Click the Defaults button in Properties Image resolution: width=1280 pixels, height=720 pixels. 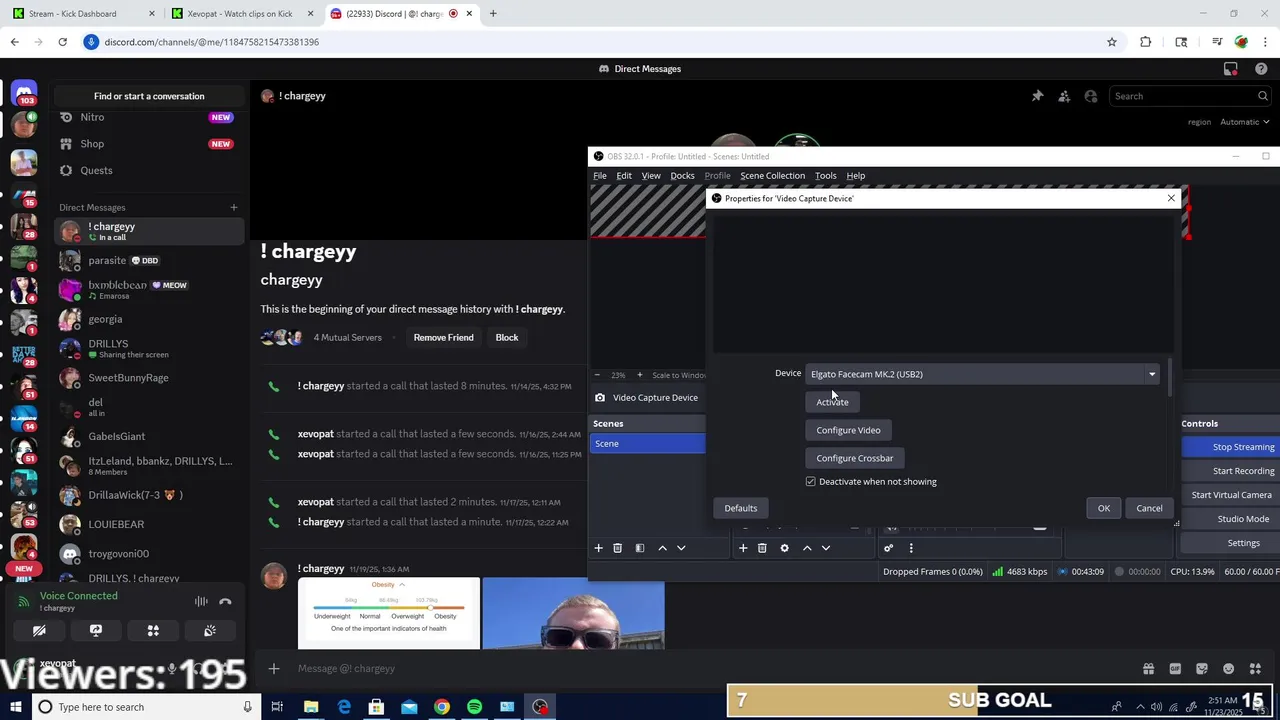point(741,508)
